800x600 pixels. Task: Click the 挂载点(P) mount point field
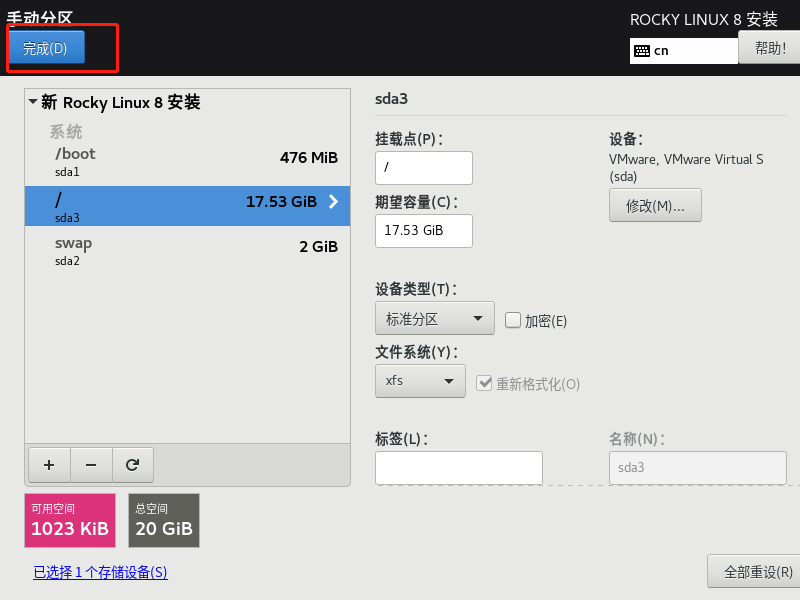coord(423,168)
